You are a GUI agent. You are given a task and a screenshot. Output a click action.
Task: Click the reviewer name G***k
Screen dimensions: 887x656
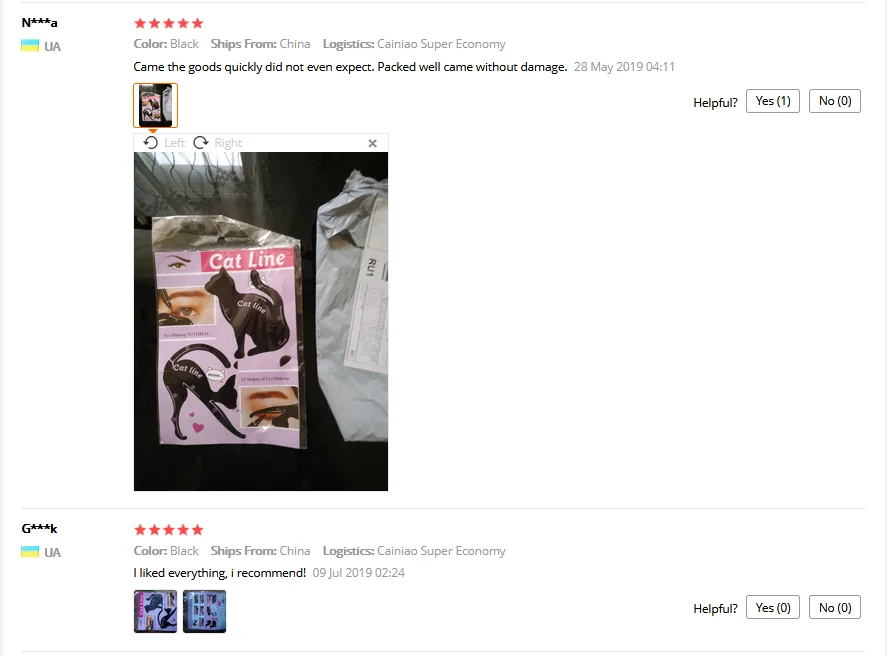click(40, 529)
